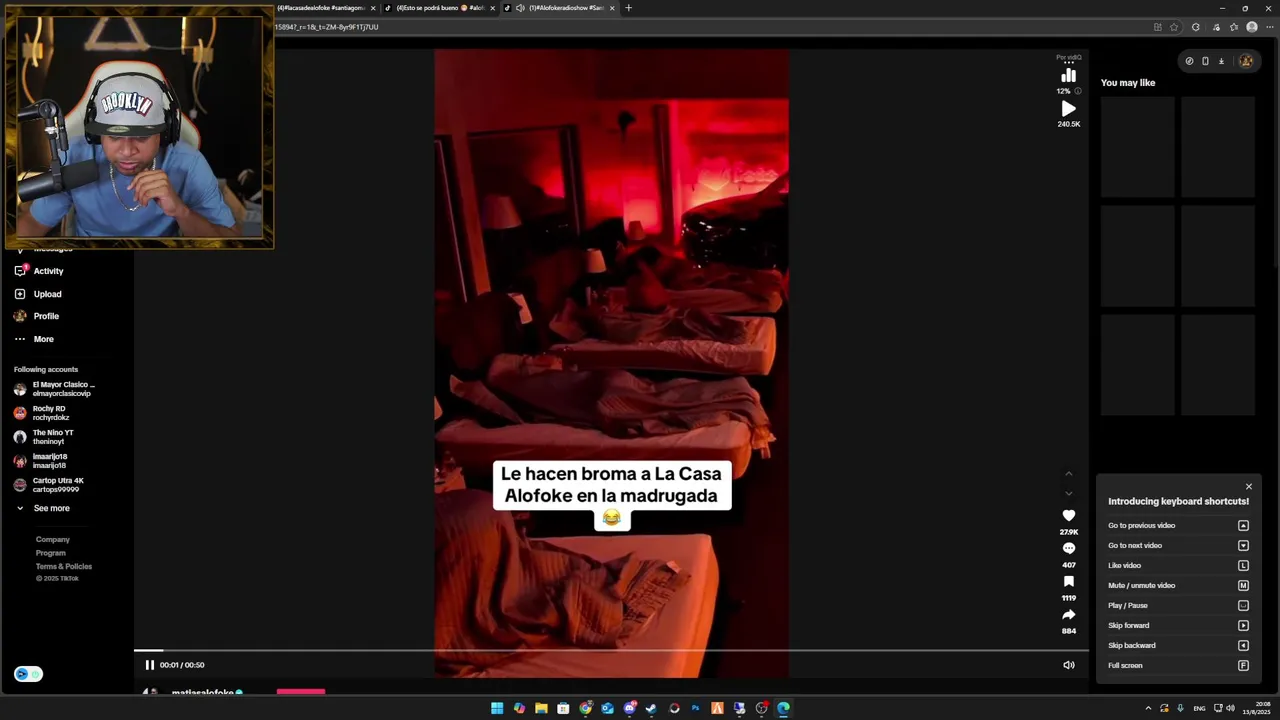This screenshot has width=1280, height=720.
Task: Click the Play / Pause space key icon
Action: point(1243,606)
